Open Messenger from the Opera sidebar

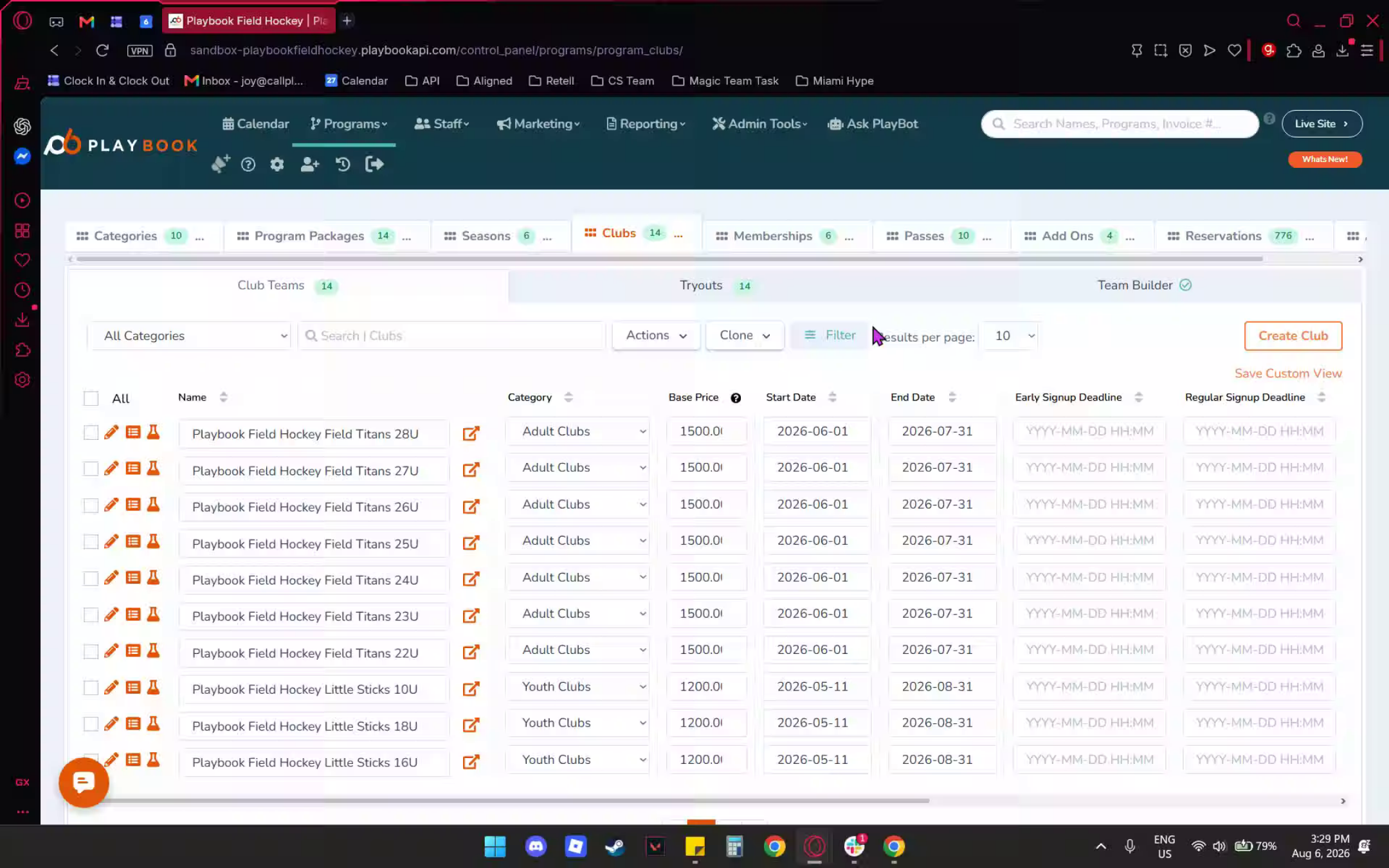pyautogui.click(x=23, y=156)
